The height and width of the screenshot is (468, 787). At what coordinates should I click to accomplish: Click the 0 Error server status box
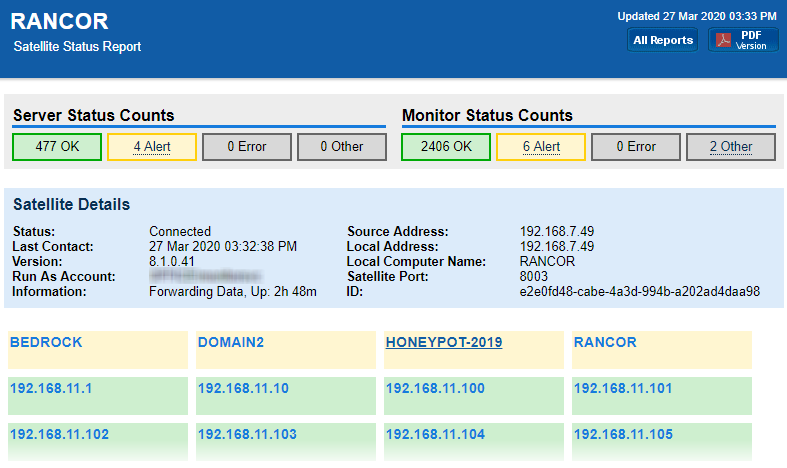[x=246, y=147]
